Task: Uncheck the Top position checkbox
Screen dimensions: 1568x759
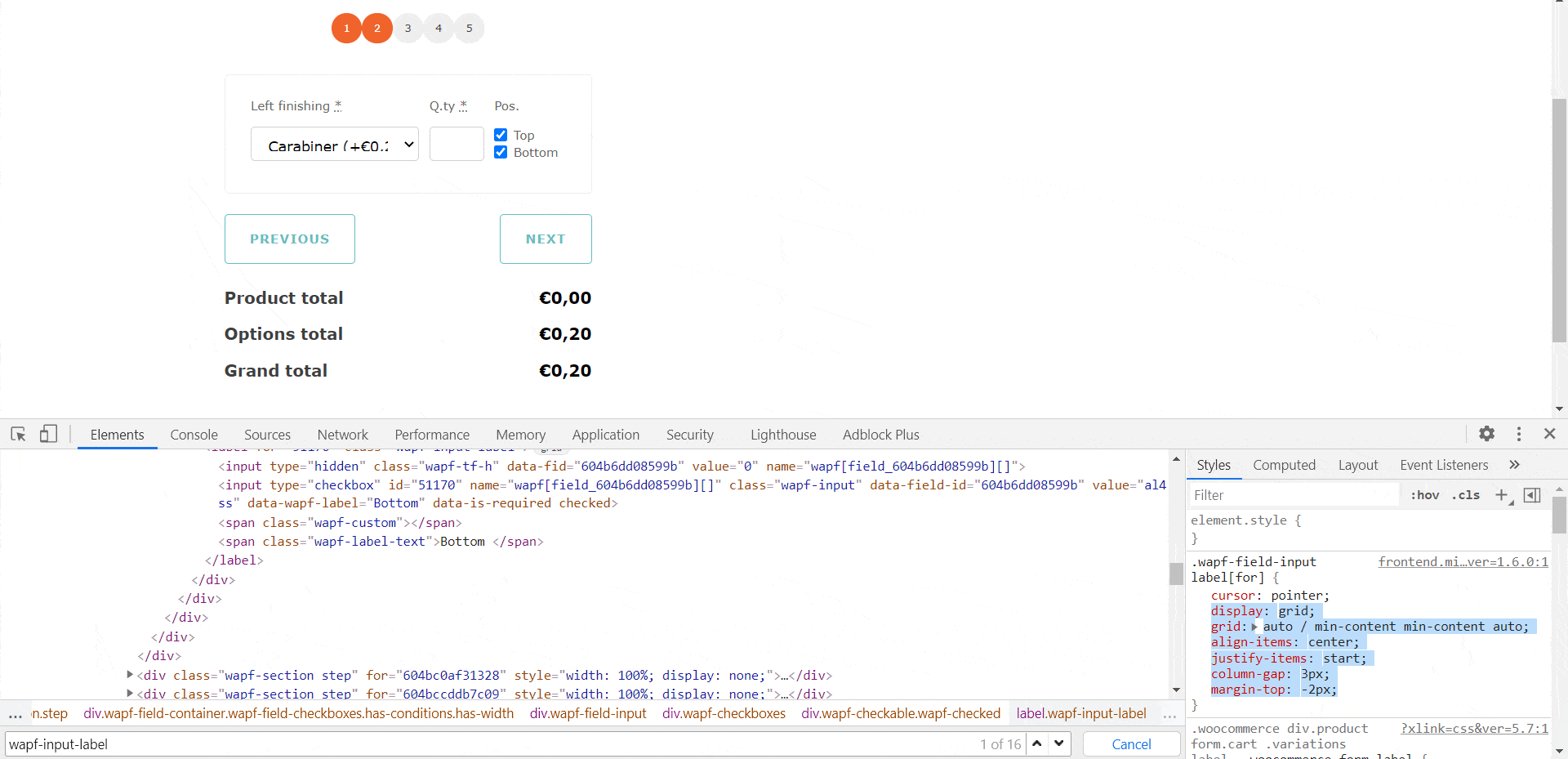Action: (x=501, y=135)
